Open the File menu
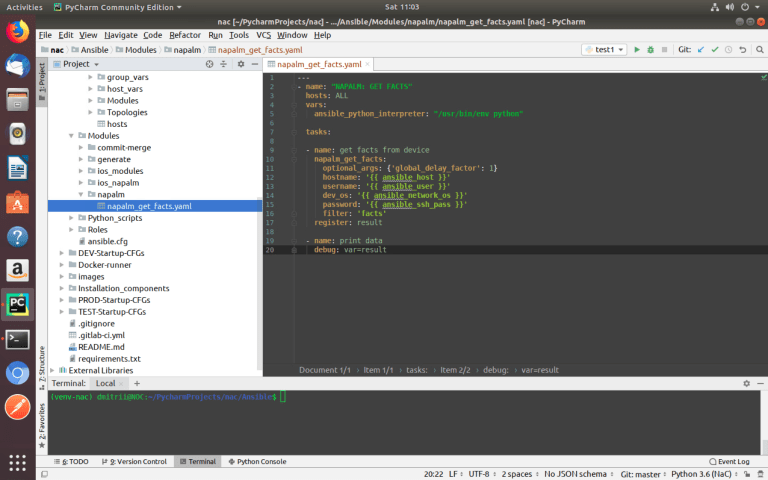This screenshot has width=768, height=480. coord(45,35)
